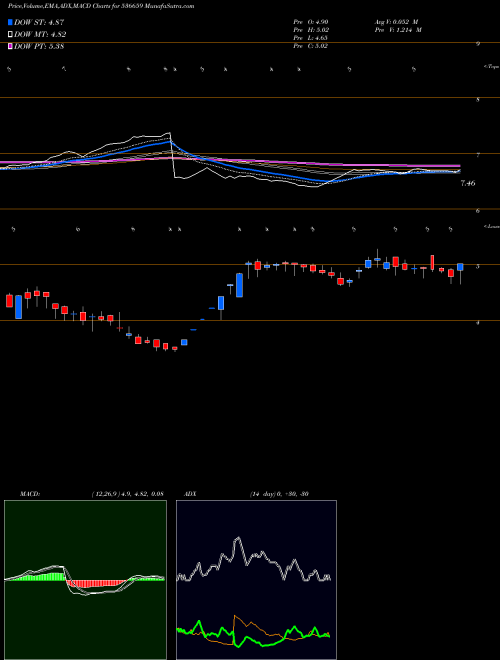This screenshot has width=500, height=660.
Task: Click the price axis label 8
Action: tap(478, 100)
